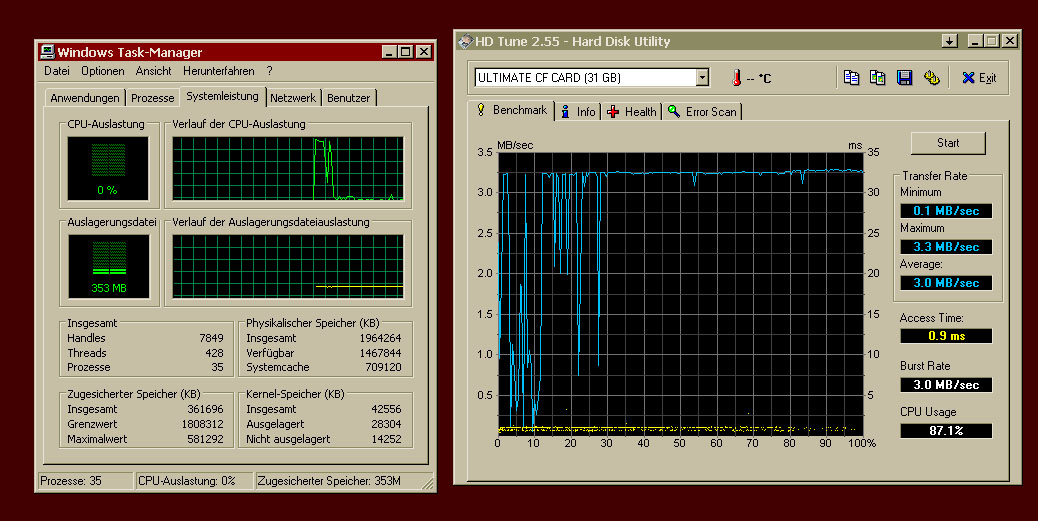
Task: Click the CPU Usage 87.1% value
Action: 946,430
